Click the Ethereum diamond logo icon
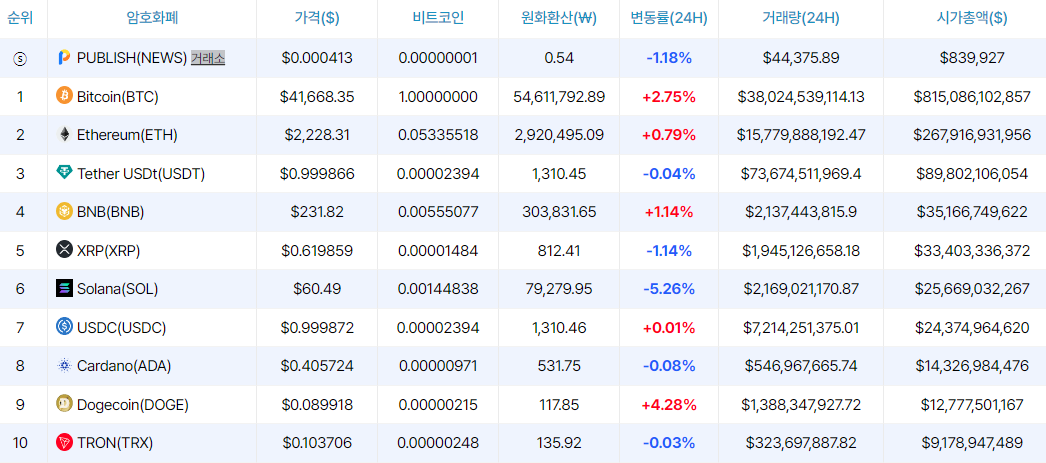Screen dimensions: 1046x463 coord(64,135)
